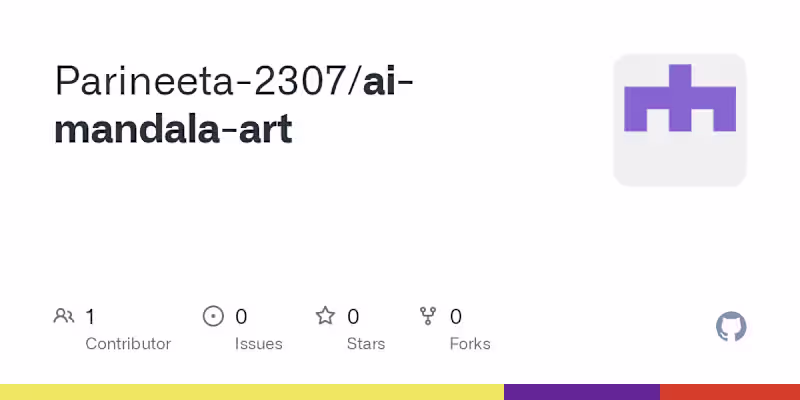The height and width of the screenshot is (400, 800).
Task: Open the Issues label link
Action: (x=258, y=344)
